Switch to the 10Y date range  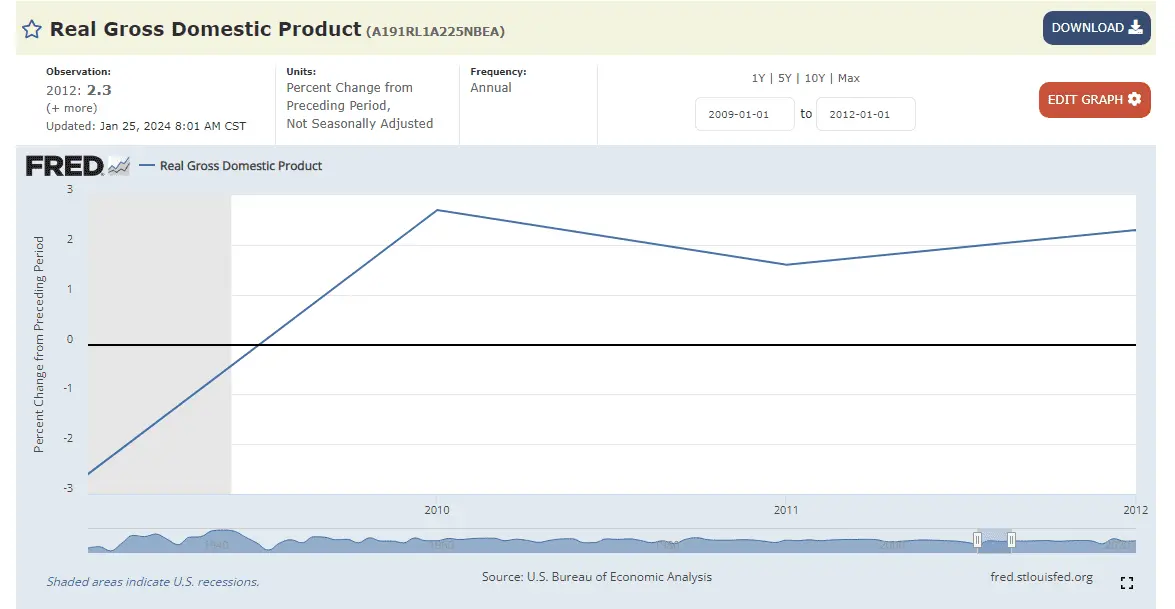pos(815,78)
